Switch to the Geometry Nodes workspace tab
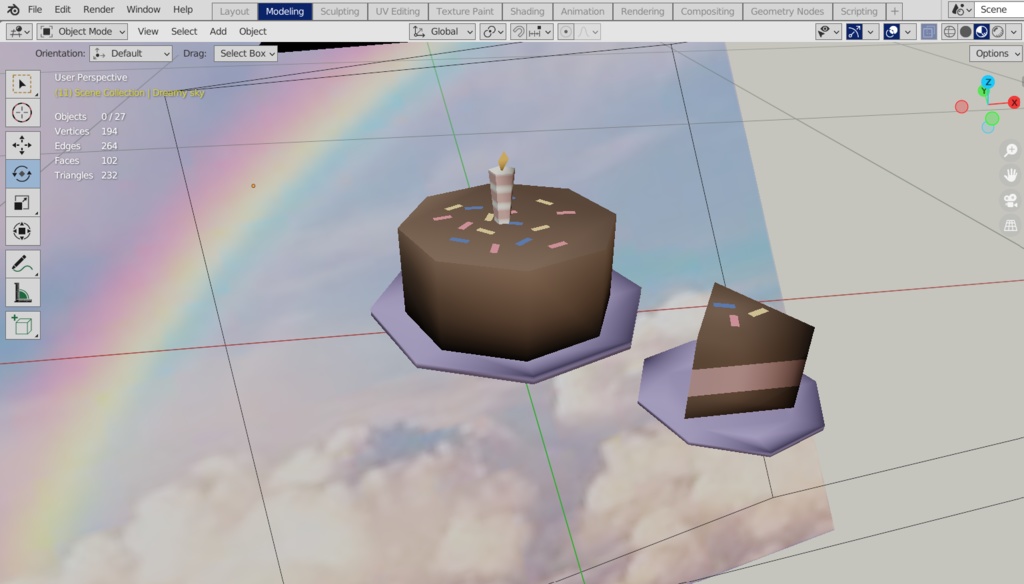The image size is (1024, 584). (787, 11)
